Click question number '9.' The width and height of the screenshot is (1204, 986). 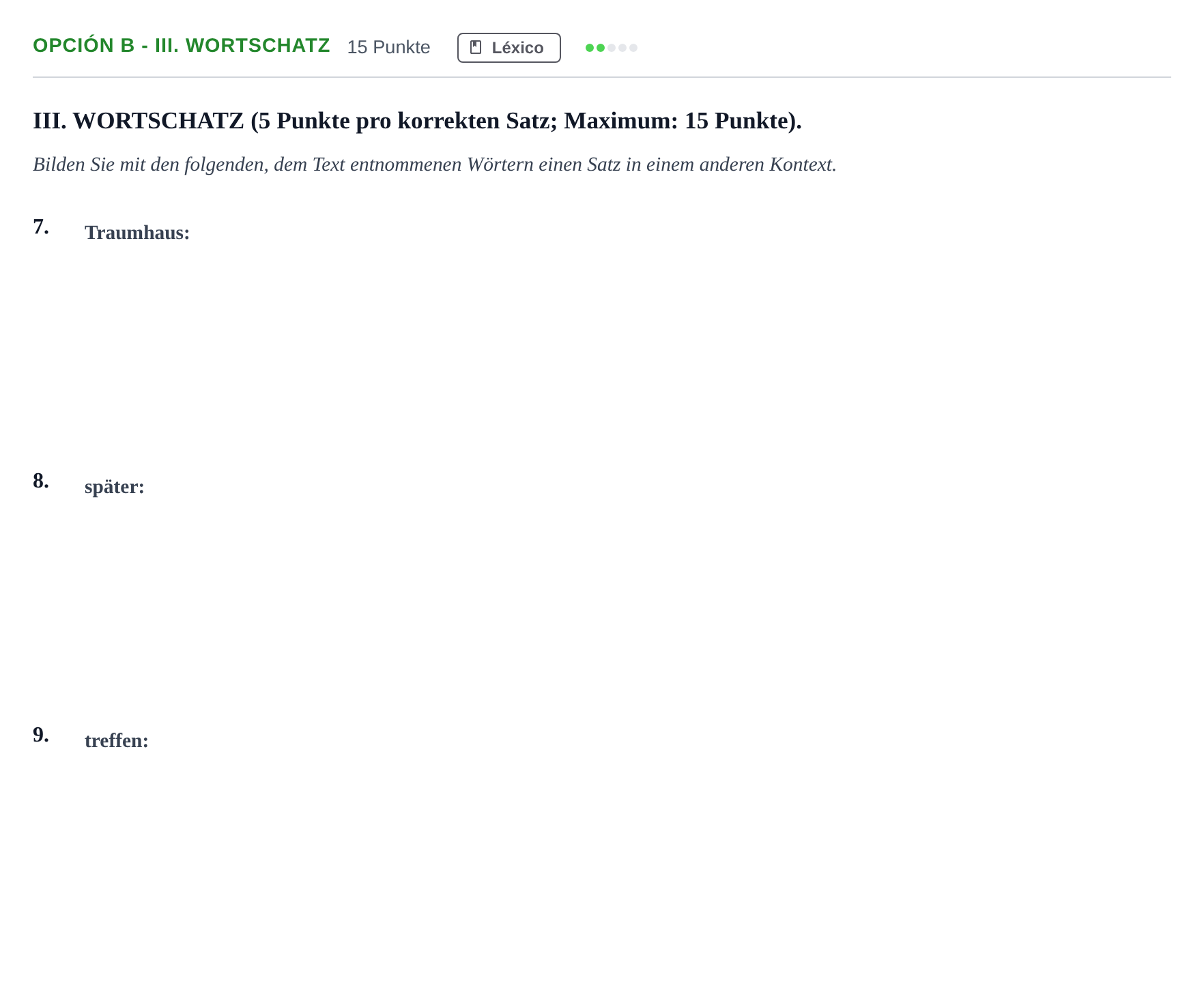click(41, 735)
